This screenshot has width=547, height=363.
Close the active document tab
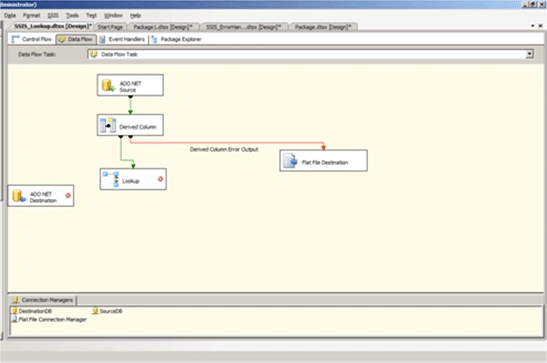(540, 26)
